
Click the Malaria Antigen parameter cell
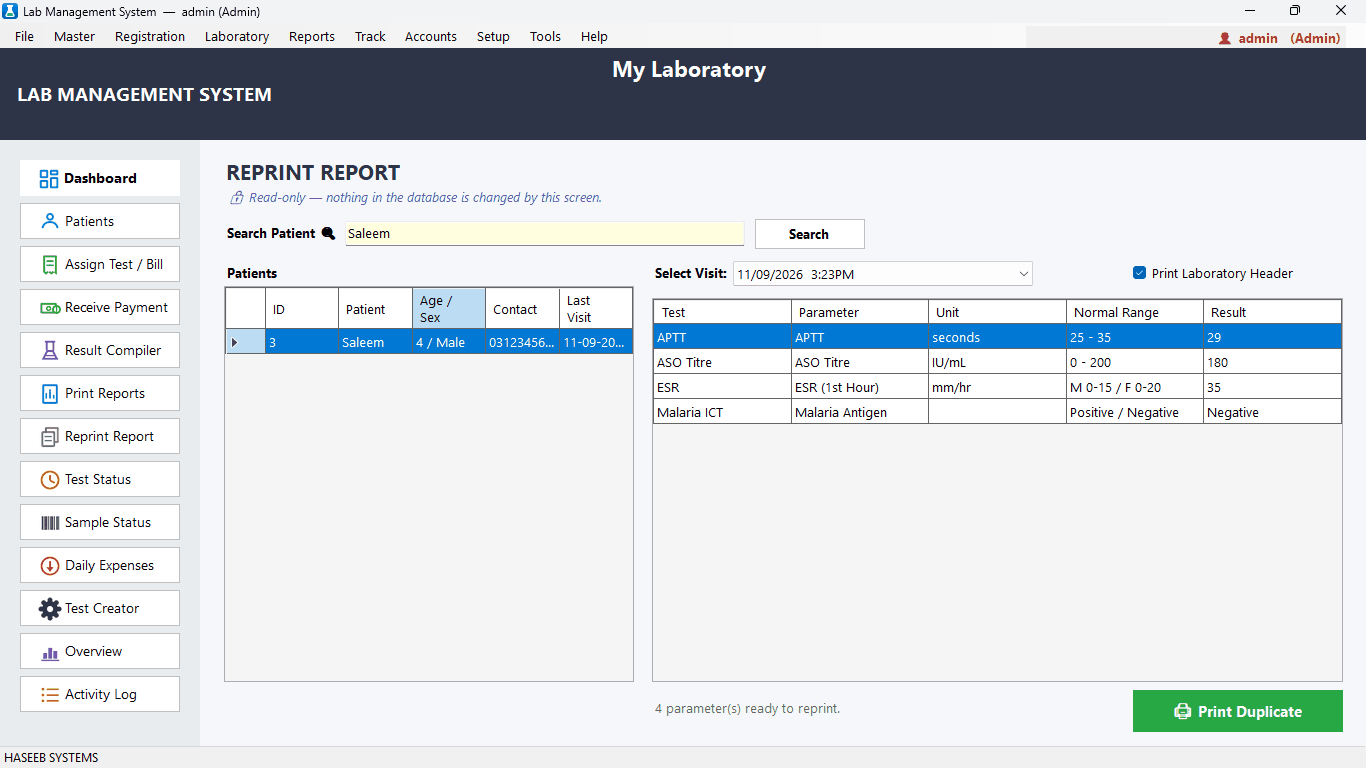click(860, 412)
